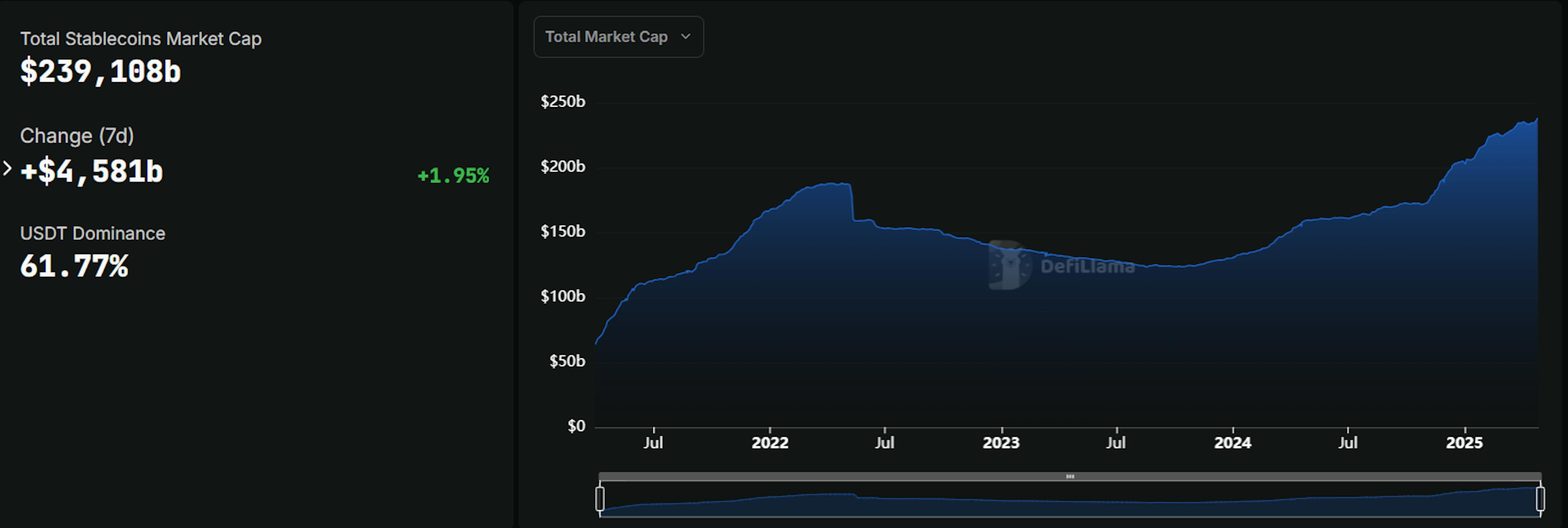Viewport: 1568px width, 528px height.
Task: Expand the Change (7d) row chevron
Action: [x=7, y=168]
